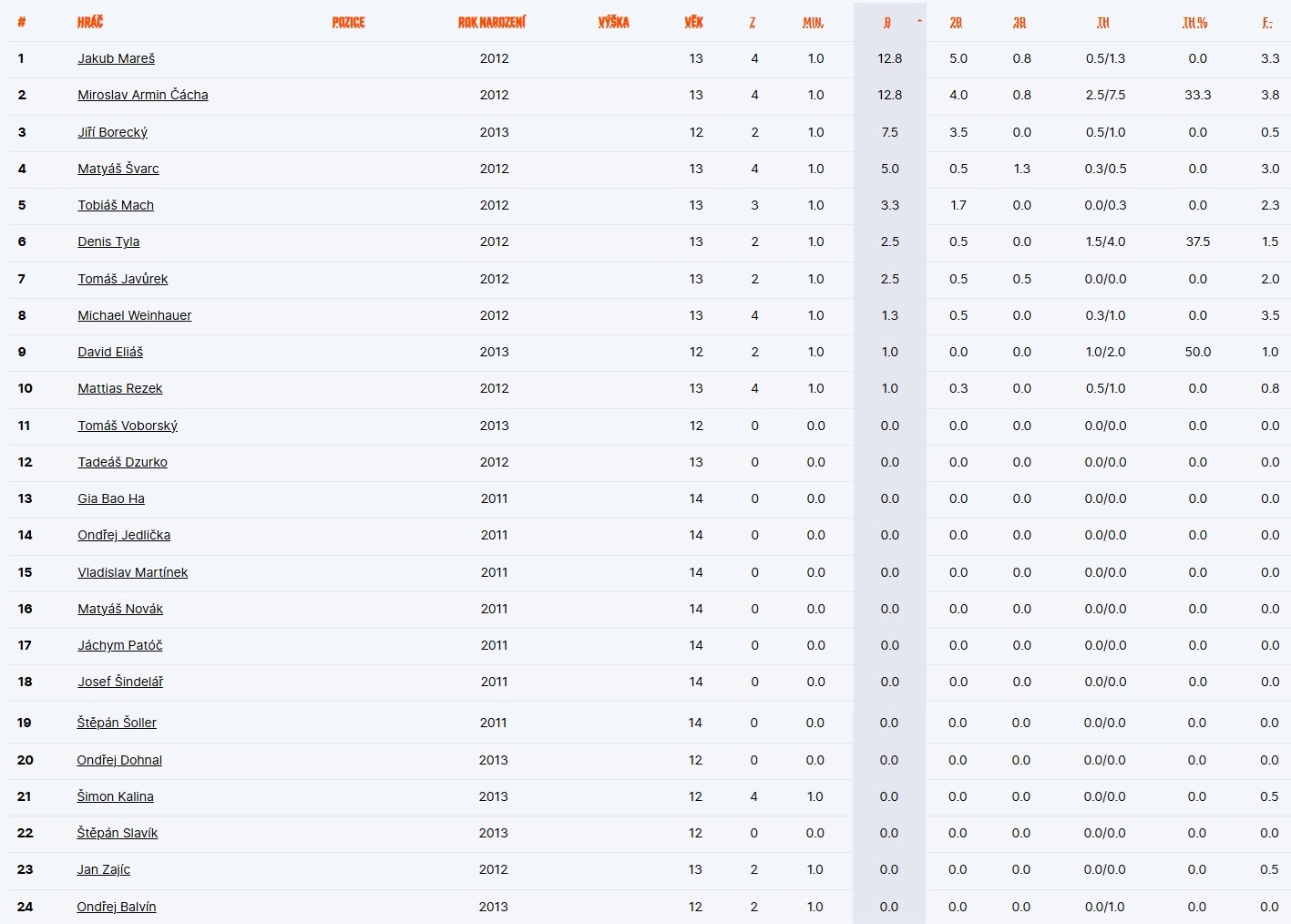
Task: Click the sort arrow beside the B column
Action: [919, 20]
